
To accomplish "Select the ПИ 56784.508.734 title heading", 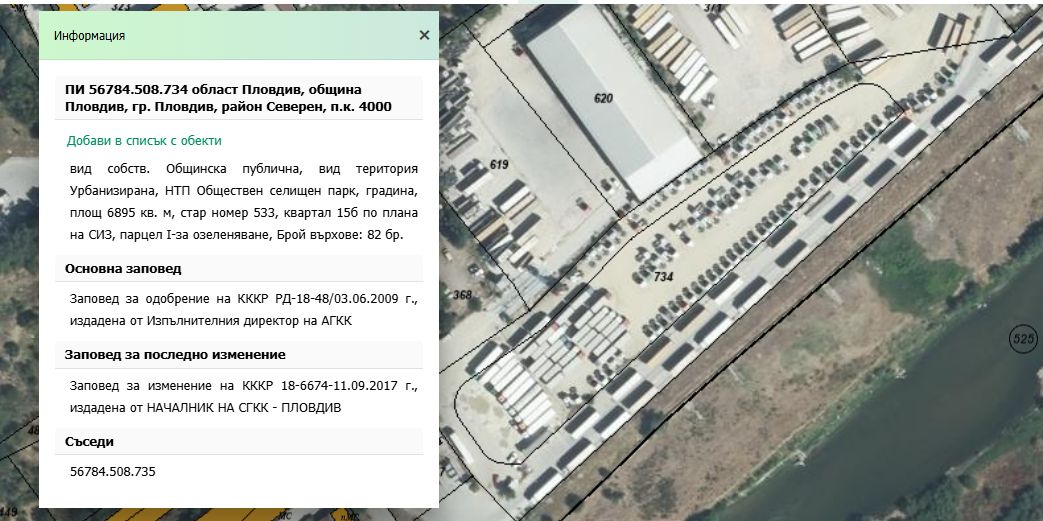I will pos(228,98).
